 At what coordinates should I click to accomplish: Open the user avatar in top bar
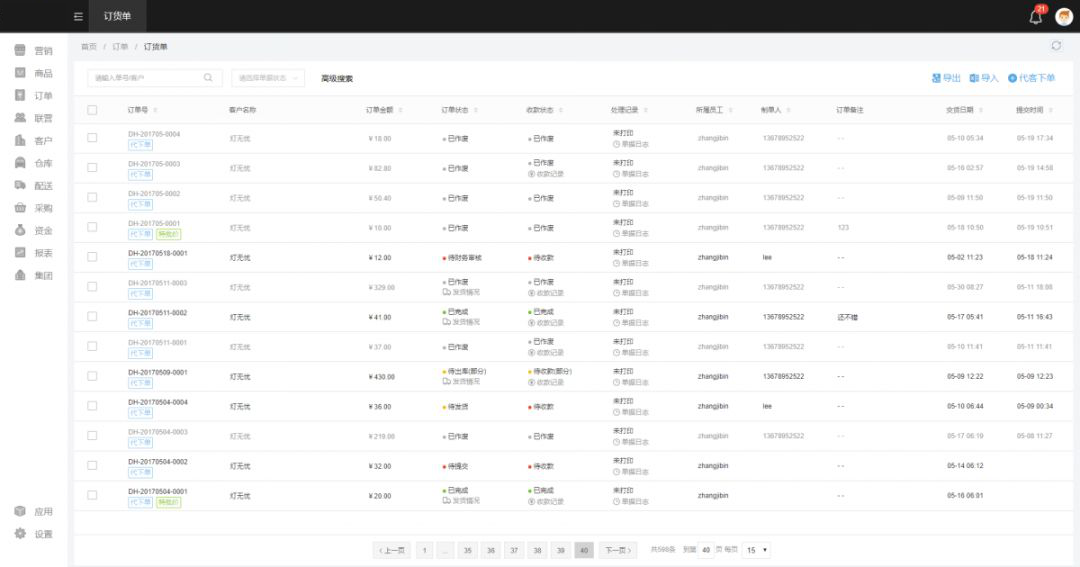click(1064, 16)
